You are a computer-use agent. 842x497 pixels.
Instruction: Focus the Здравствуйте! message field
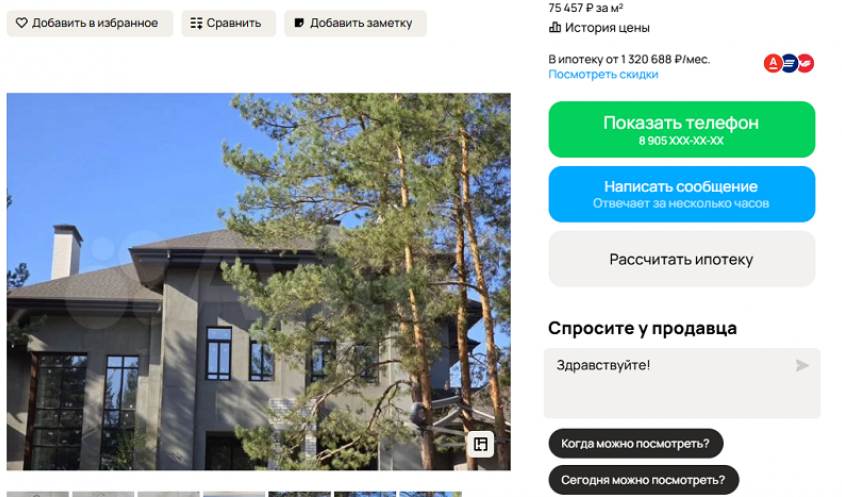tap(681, 383)
